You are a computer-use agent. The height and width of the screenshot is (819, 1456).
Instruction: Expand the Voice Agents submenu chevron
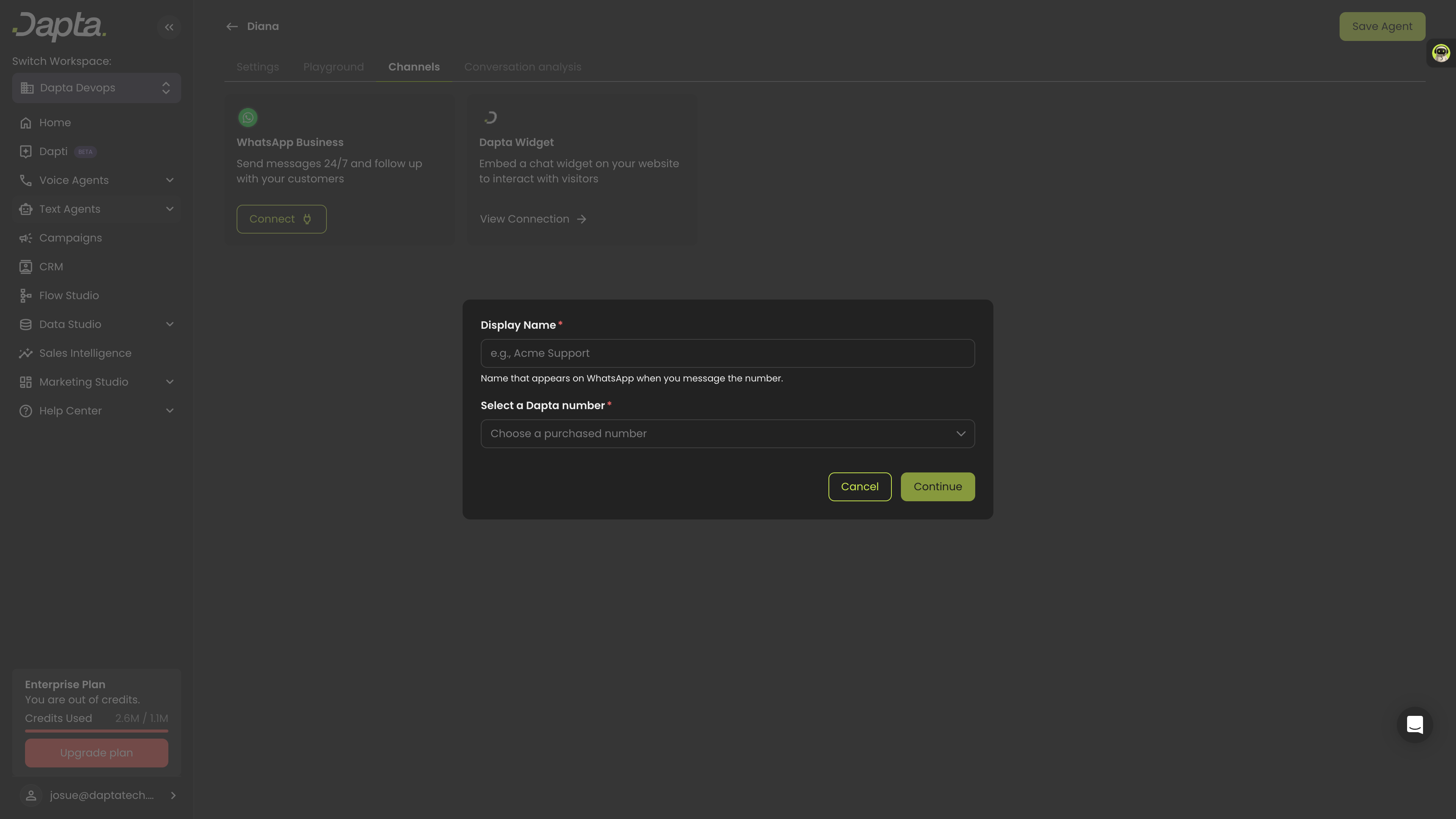click(x=169, y=180)
